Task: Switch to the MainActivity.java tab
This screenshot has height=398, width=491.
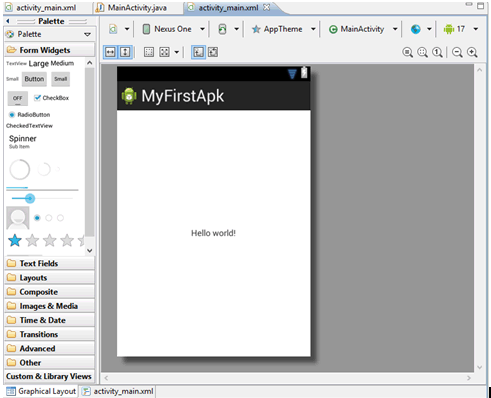Action: [131, 8]
